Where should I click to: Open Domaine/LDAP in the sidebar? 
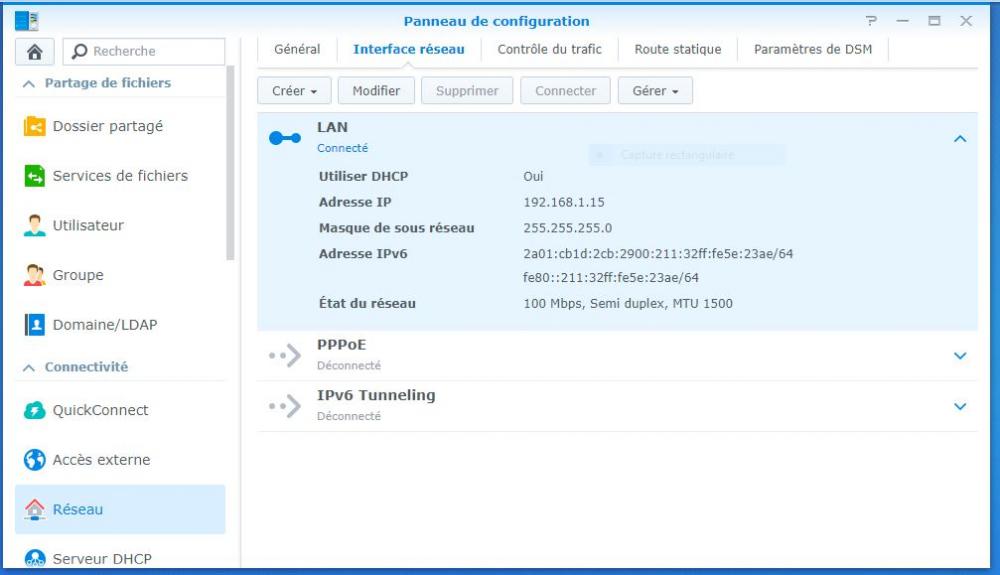pyautogui.click(x=120, y=324)
